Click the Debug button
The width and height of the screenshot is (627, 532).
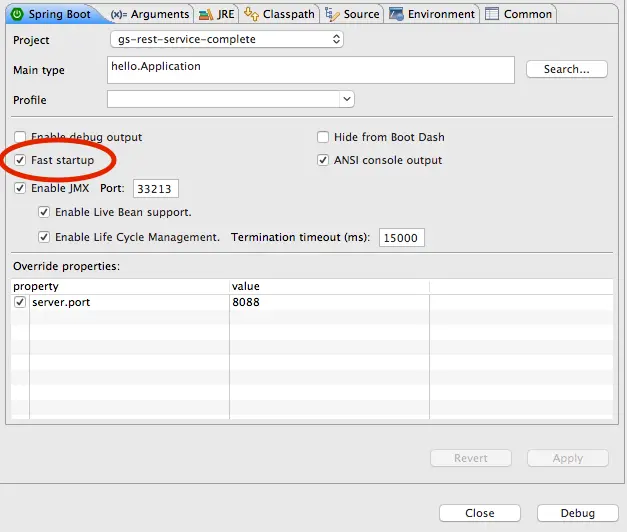578,513
